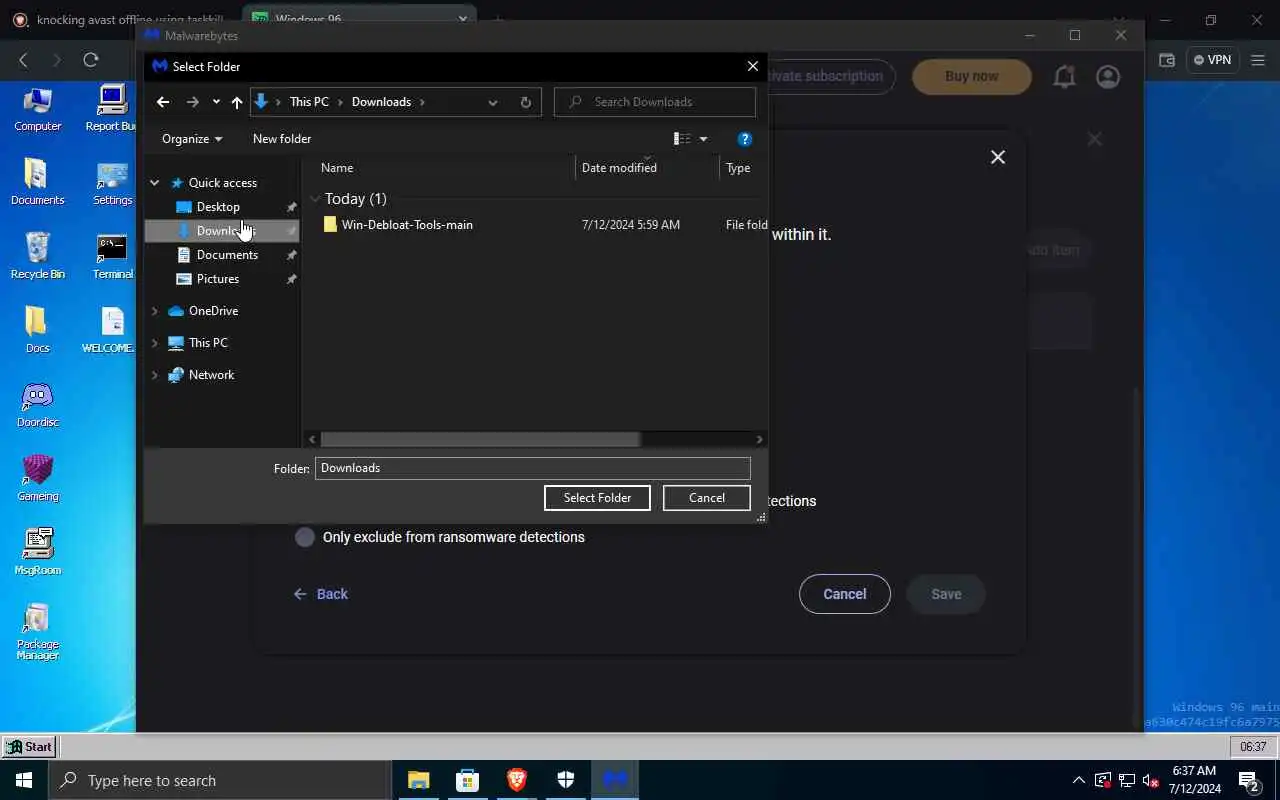
Task: Toggle the browser VPN button
Action: [x=1213, y=60]
